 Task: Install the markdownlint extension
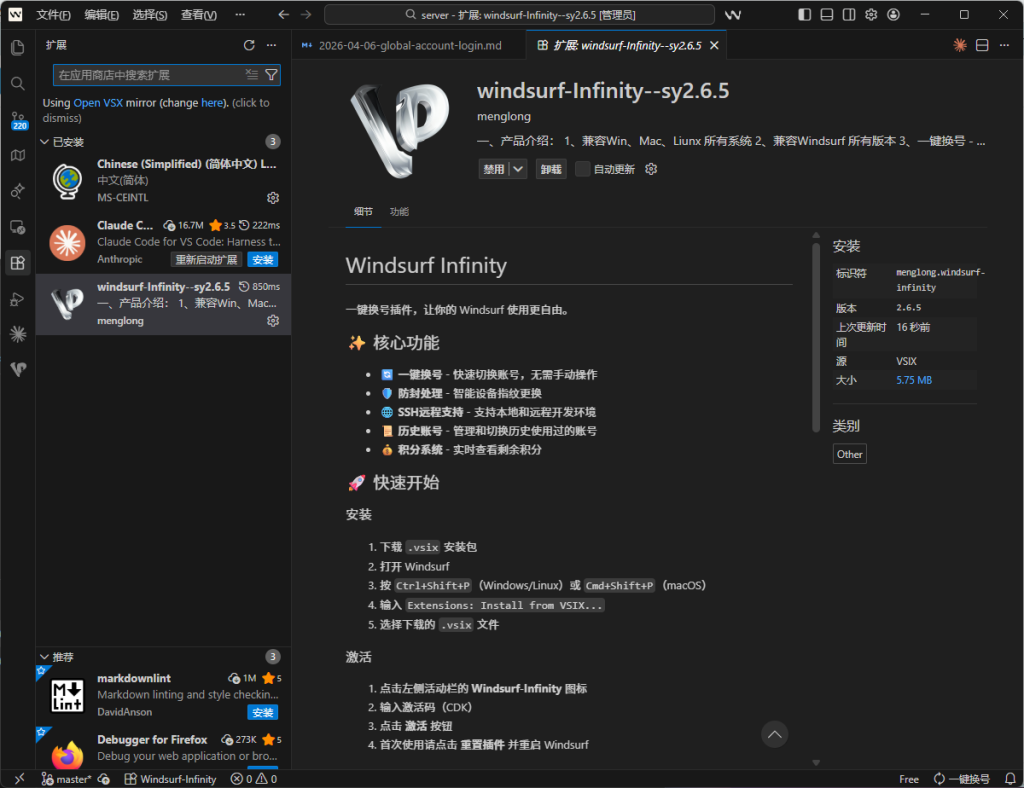pos(263,713)
